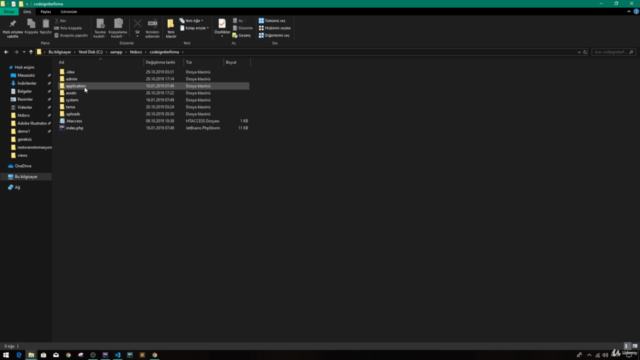The image size is (640, 360).
Task: Open Resimler in the sidebar
Action: pos(25,99)
